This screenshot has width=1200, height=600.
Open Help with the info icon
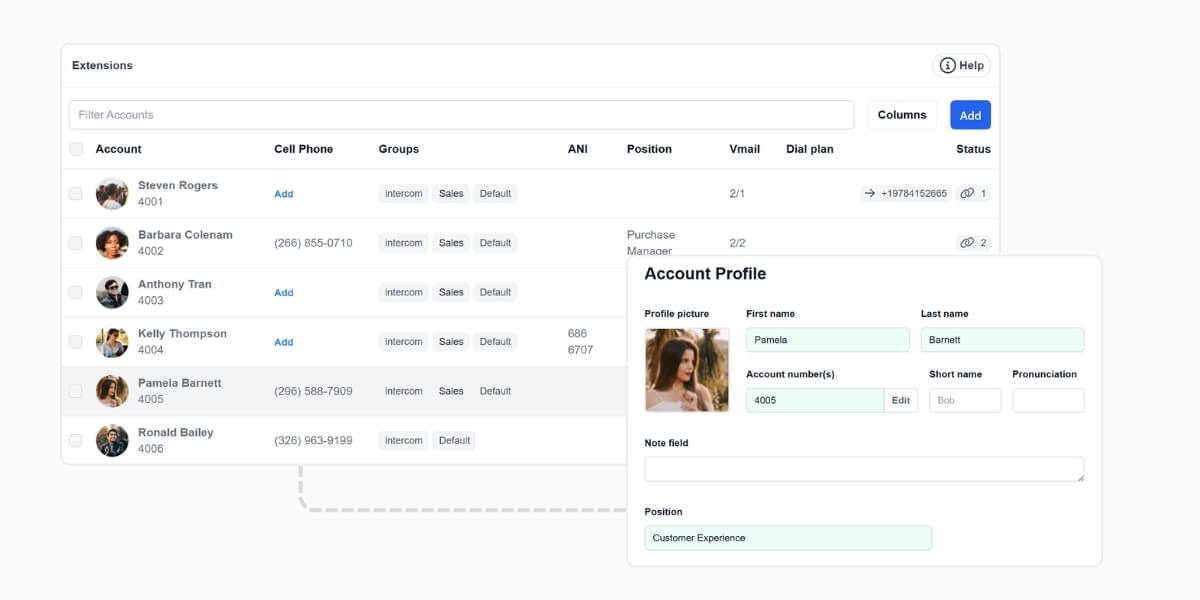pos(961,65)
